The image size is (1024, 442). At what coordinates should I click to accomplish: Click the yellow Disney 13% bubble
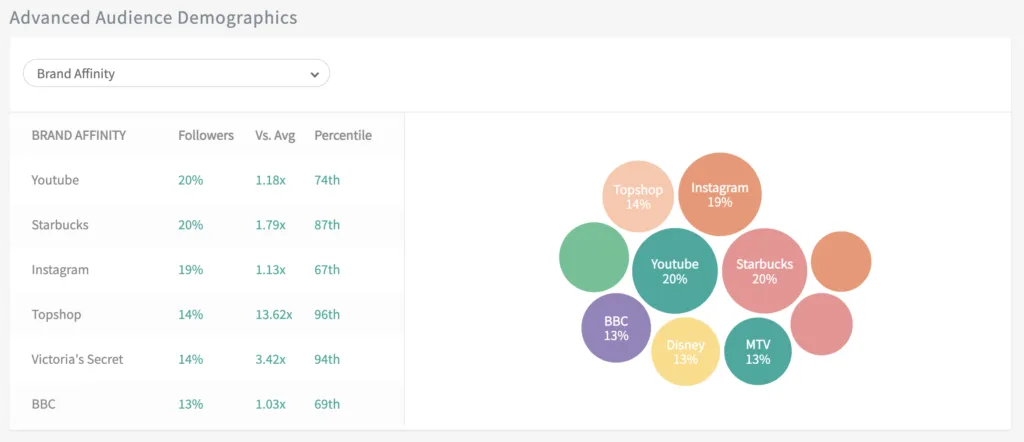686,351
